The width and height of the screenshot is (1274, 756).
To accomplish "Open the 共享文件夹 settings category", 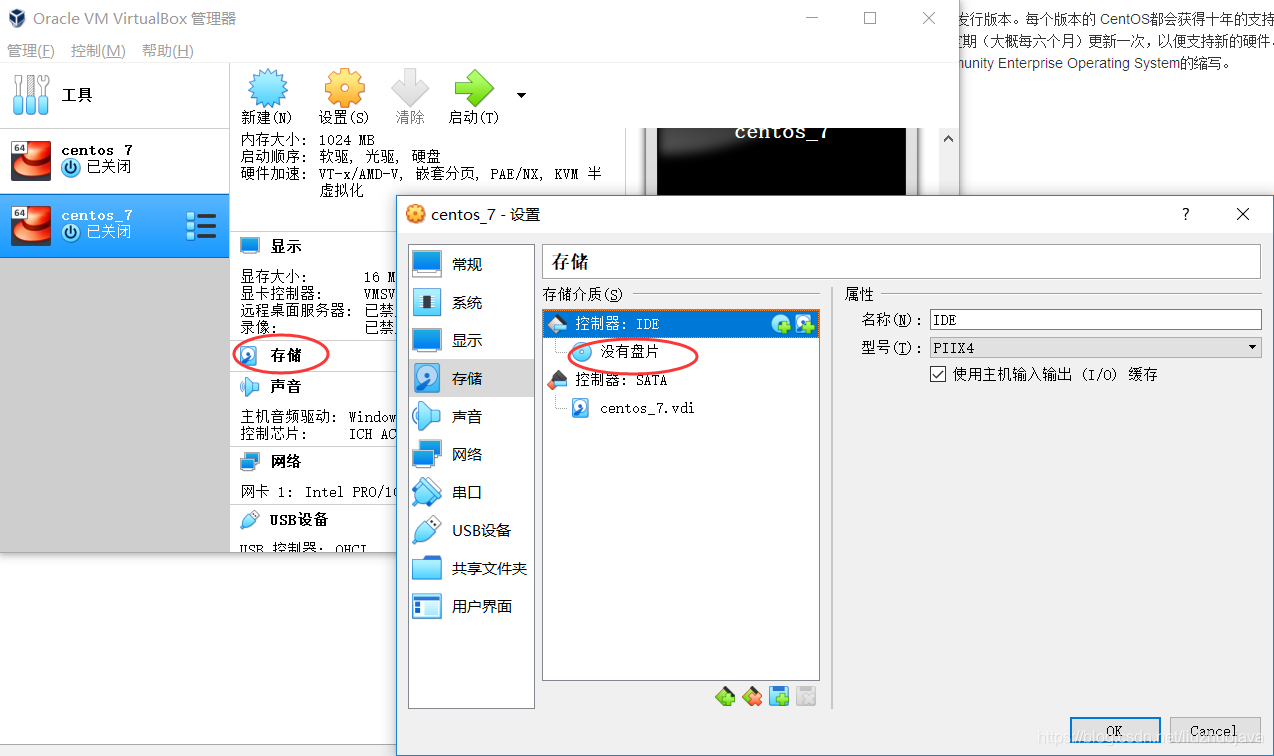I will tap(471, 568).
